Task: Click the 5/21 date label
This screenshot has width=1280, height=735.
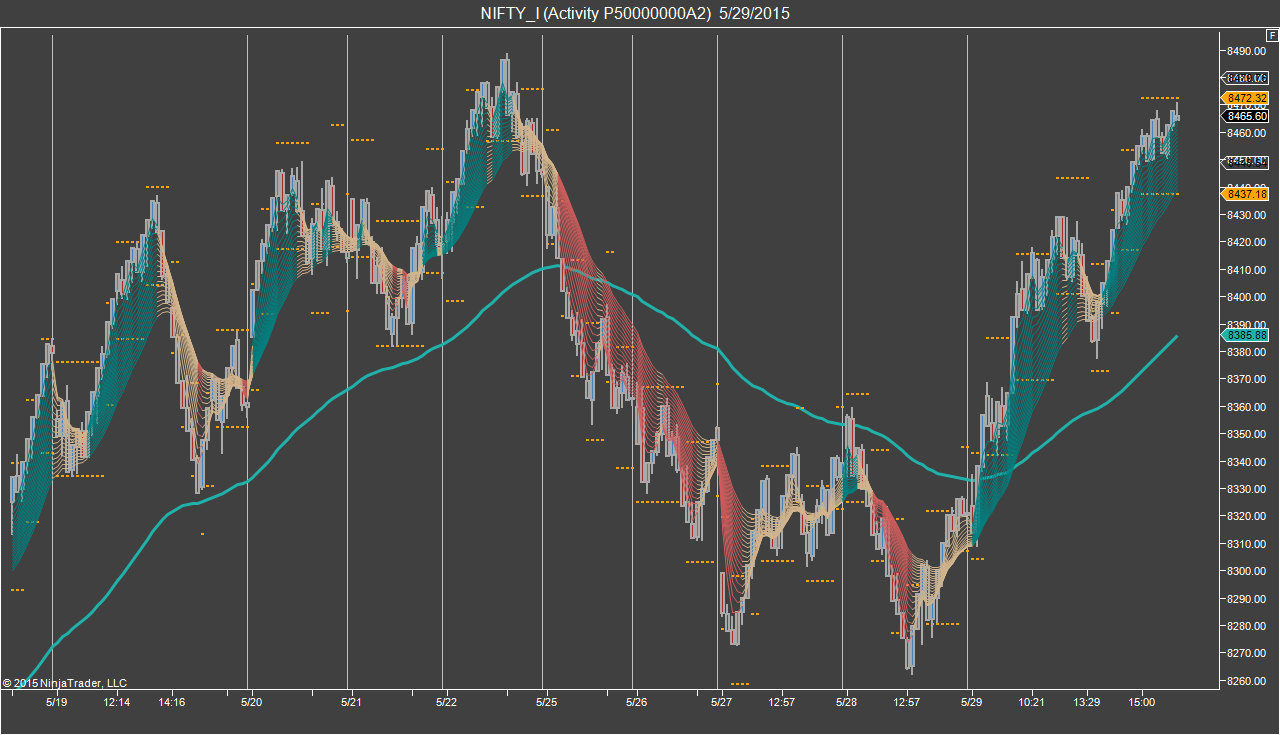Action: click(x=351, y=703)
